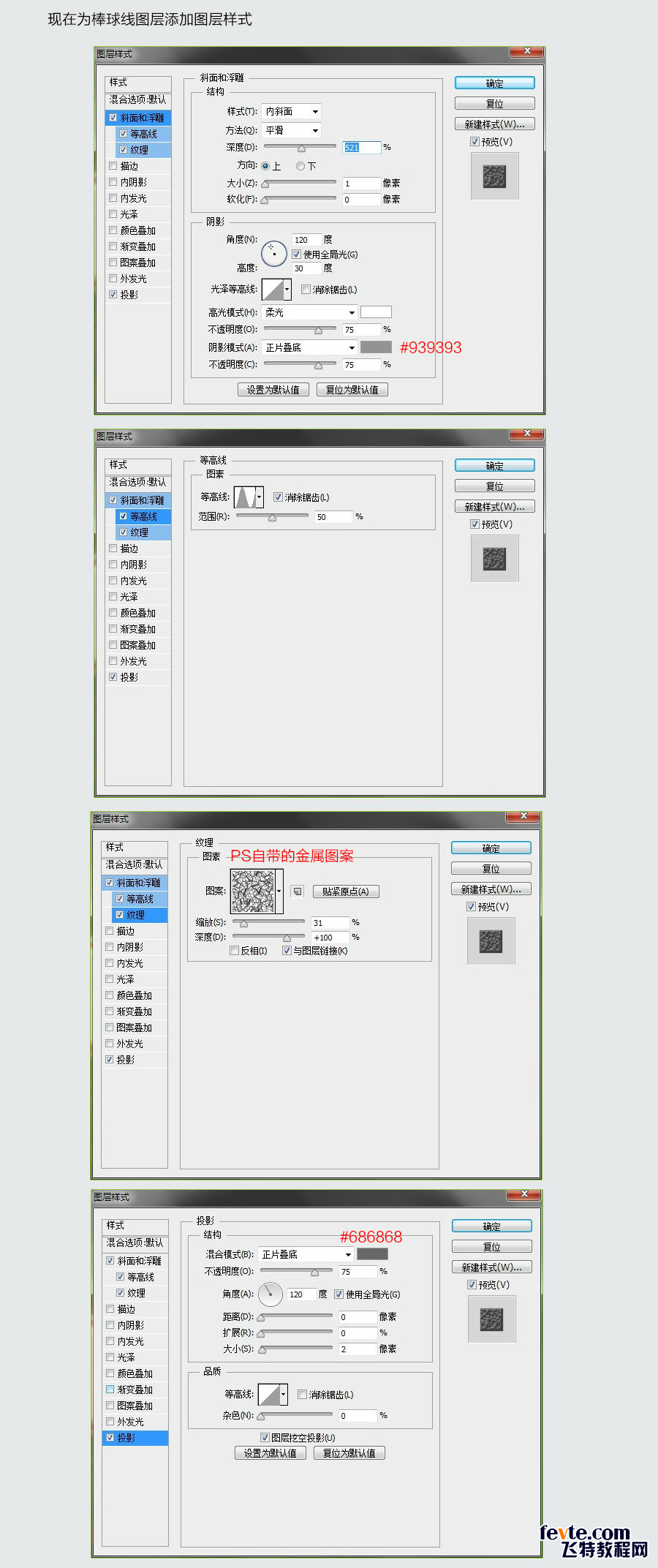Click 确定 in the 投影 dialog

(x=492, y=1226)
